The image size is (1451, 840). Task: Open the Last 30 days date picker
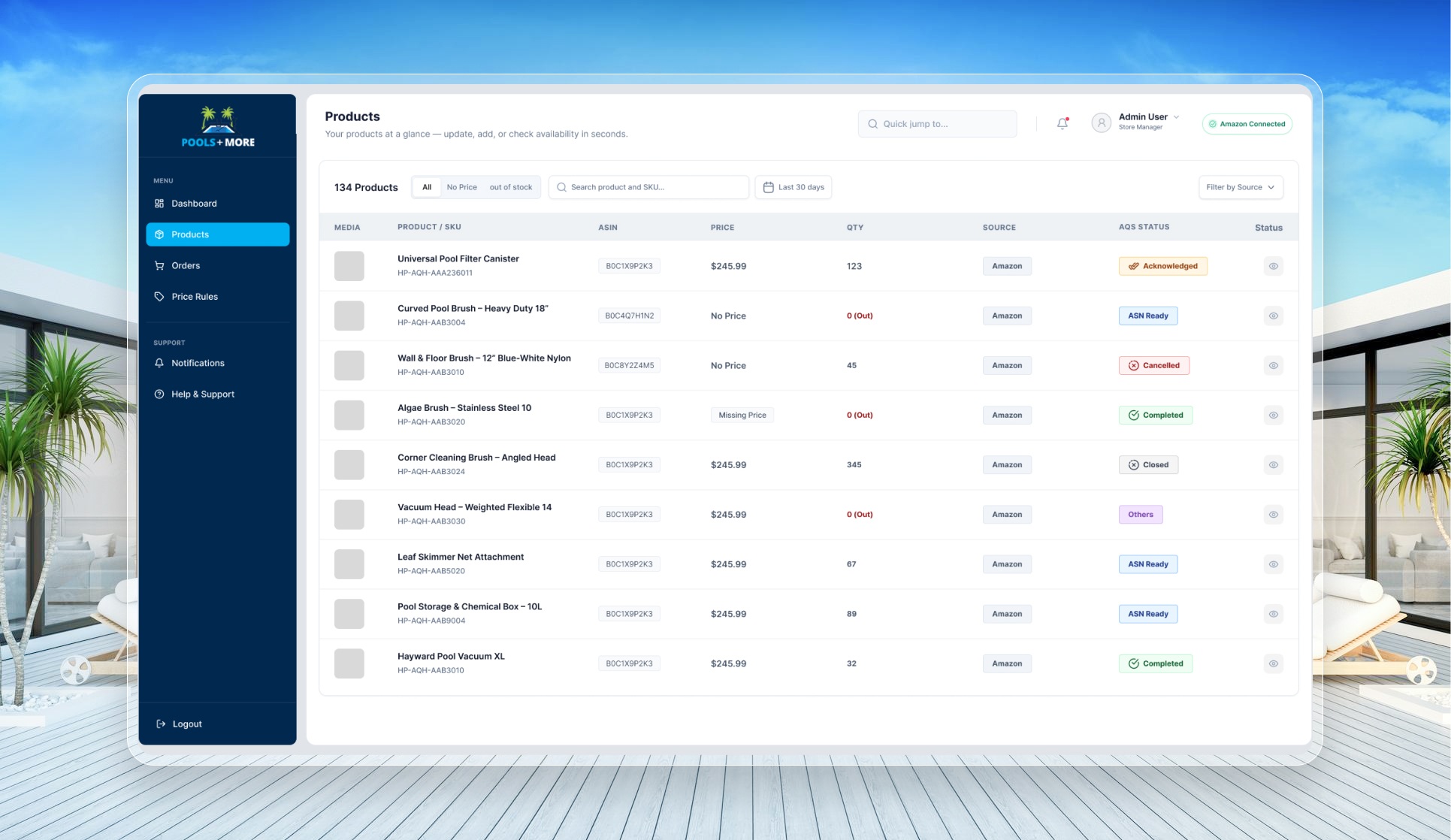click(800, 188)
